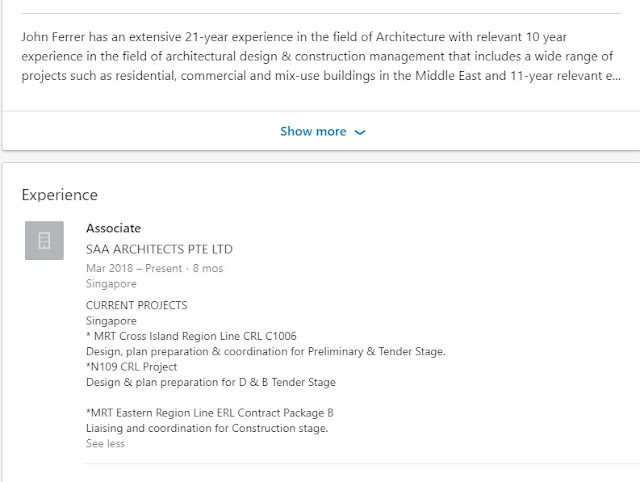Open SAA ARCHITECTS PTE LTD company page

pos(159,249)
